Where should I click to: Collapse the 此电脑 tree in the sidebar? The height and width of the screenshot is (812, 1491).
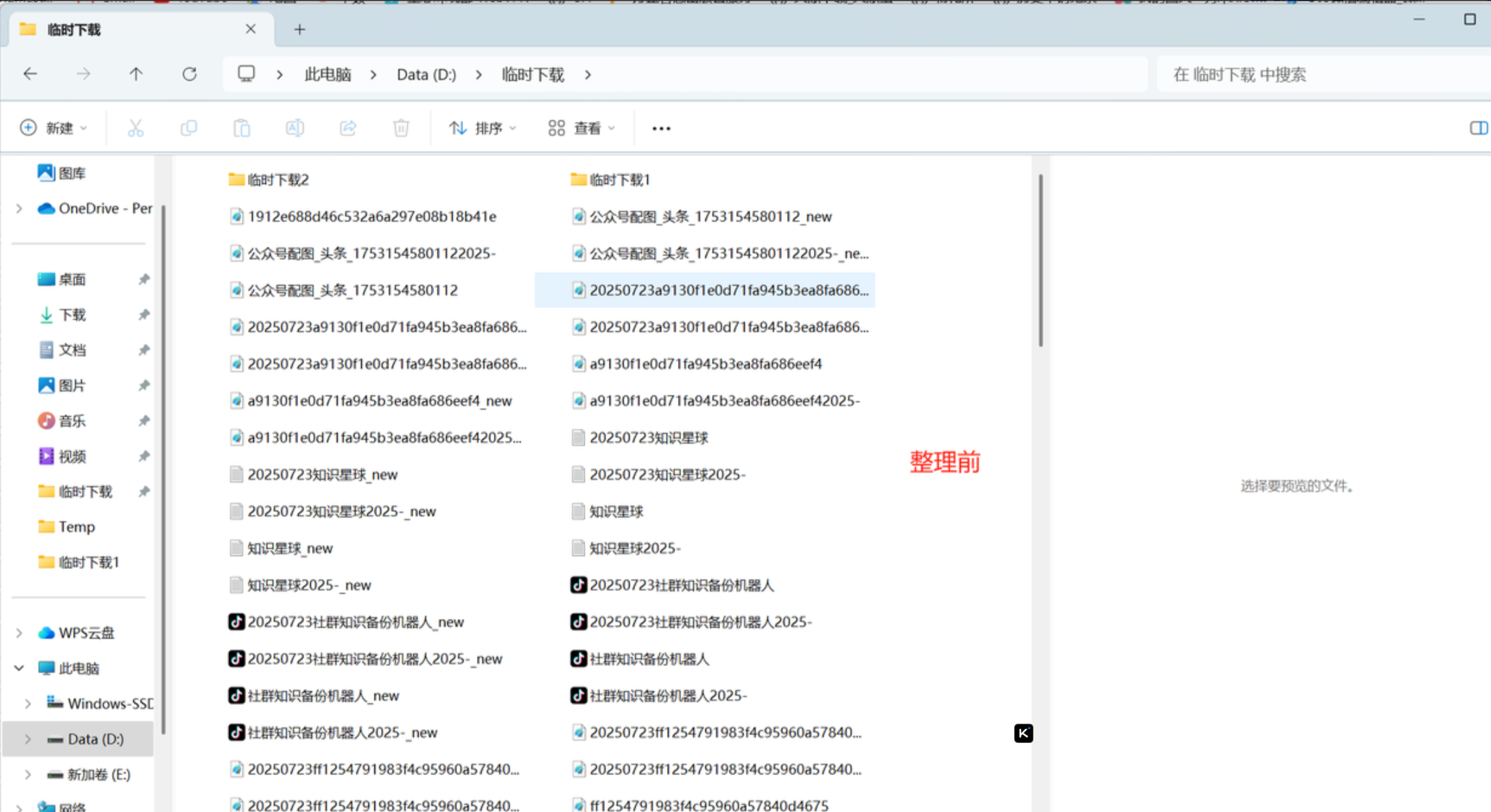coord(19,667)
